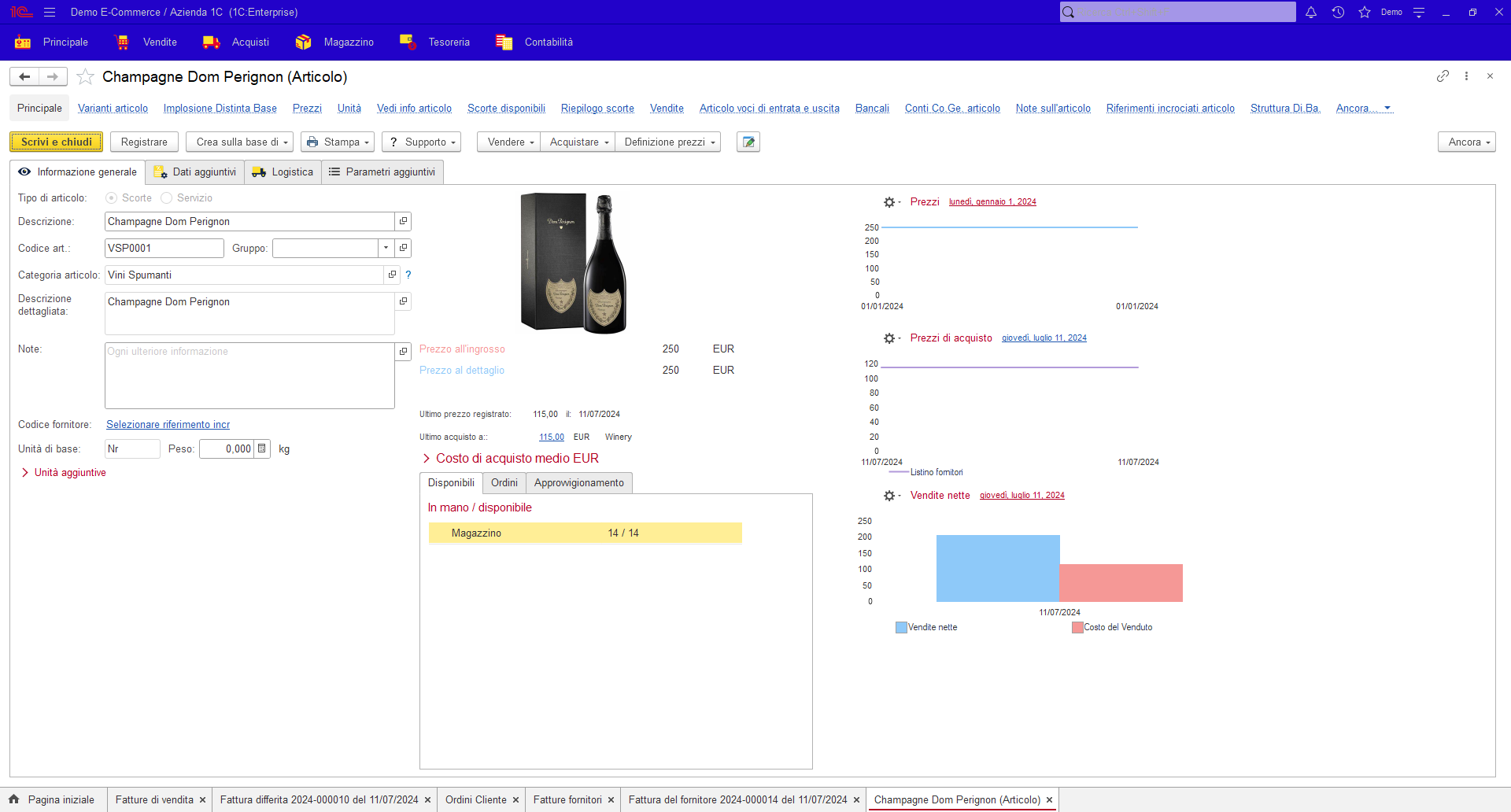Open Descrizione field open-button icon
This screenshot has width=1511, height=812.
tap(403, 221)
